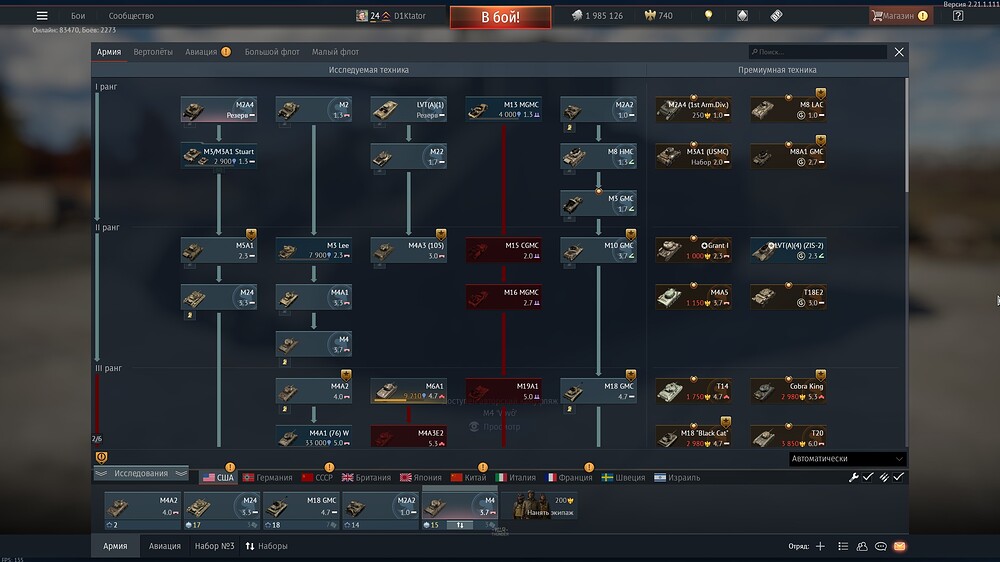Image resolution: width=1000 pixels, height=562 pixels.
Task: Toggle the auto-refill ammo checkbox
Action: [899, 477]
